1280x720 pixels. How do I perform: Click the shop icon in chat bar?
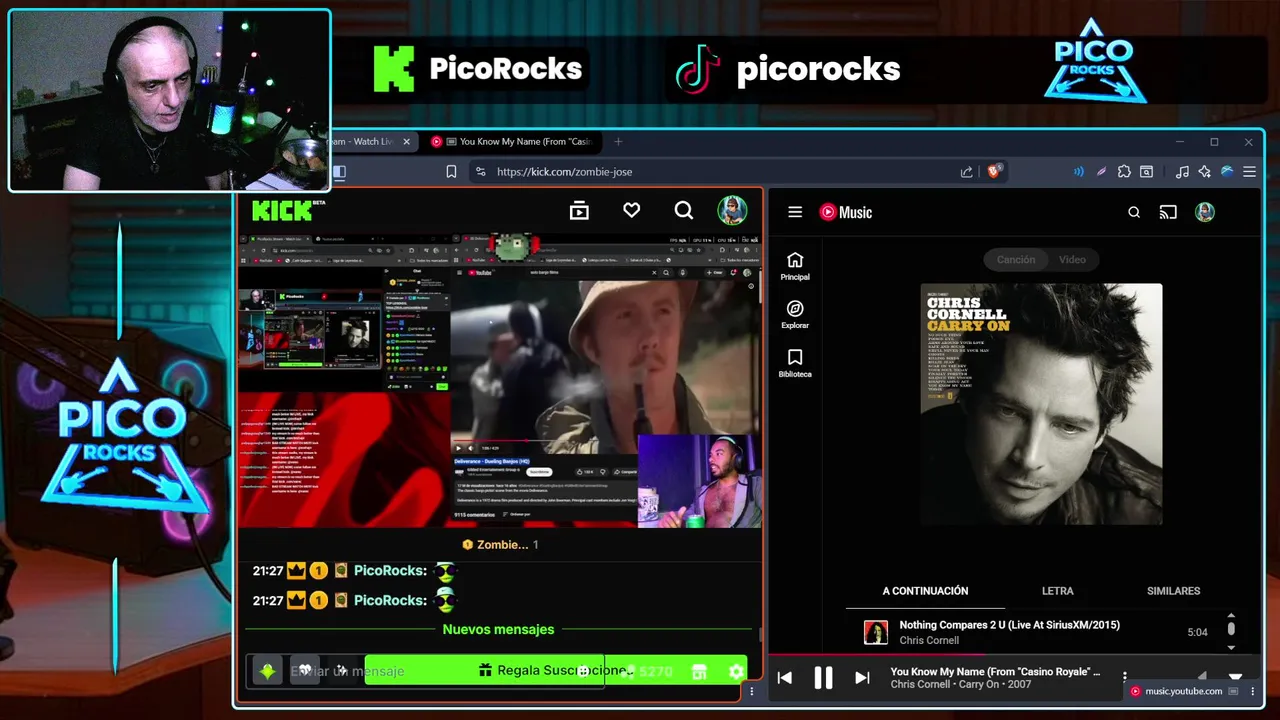pyautogui.click(x=699, y=672)
